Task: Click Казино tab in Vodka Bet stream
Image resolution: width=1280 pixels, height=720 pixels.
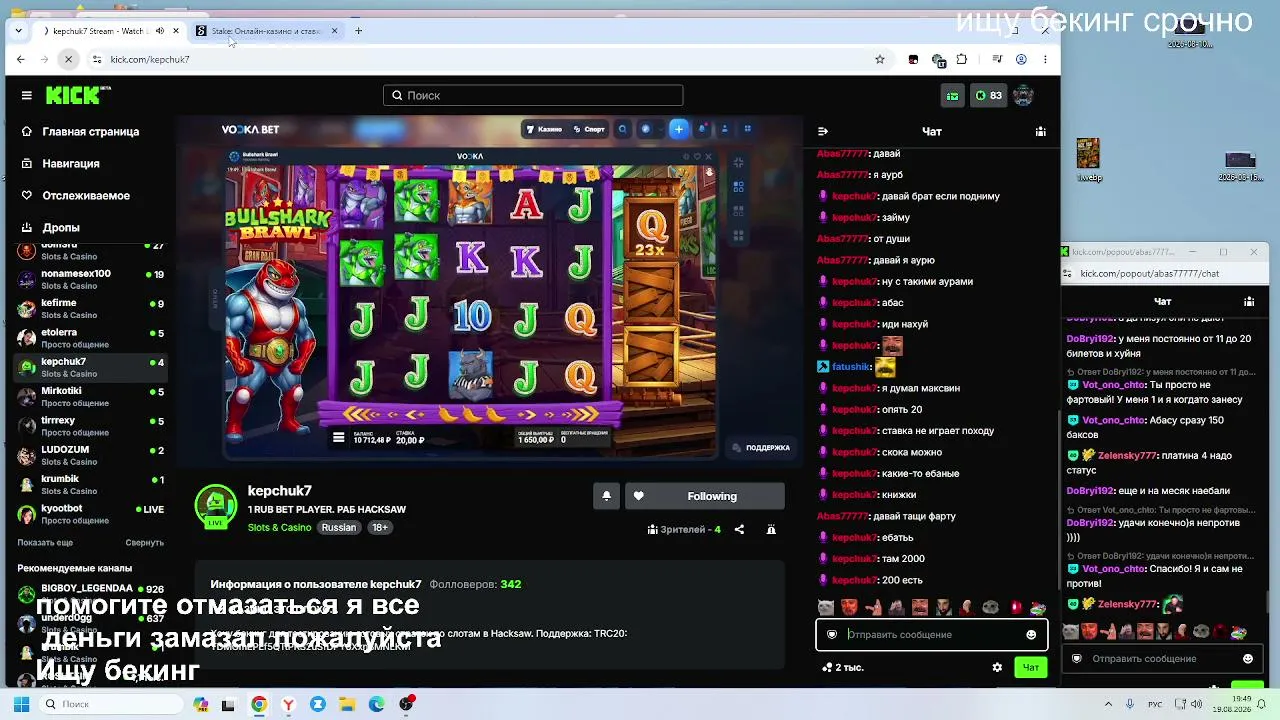Action: tap(544, 129)
